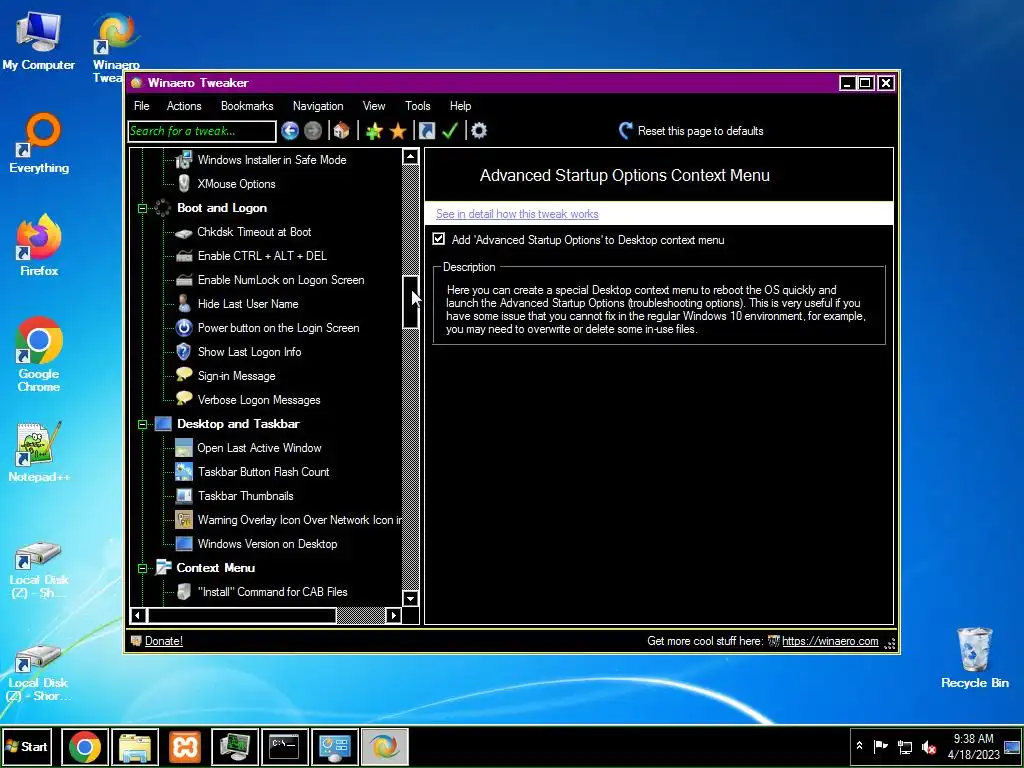The width and height of the screenshot is (1024, 768).
Task: Open bookmarks with the orange star icon
Action: (398, 131)
